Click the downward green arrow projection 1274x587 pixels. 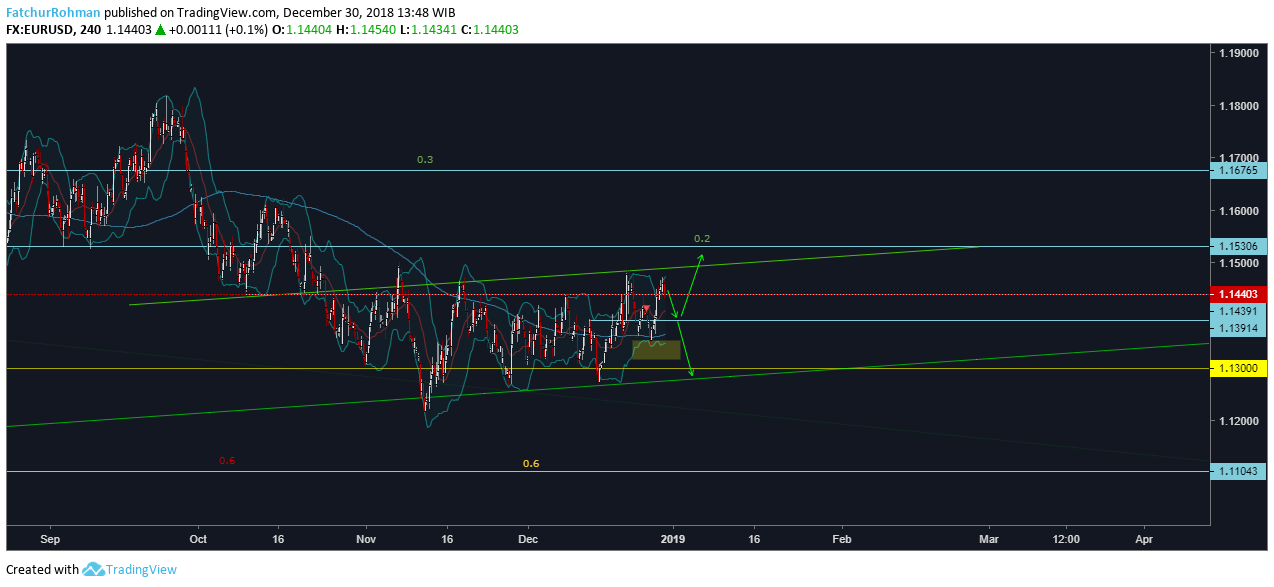coord(685,348)
